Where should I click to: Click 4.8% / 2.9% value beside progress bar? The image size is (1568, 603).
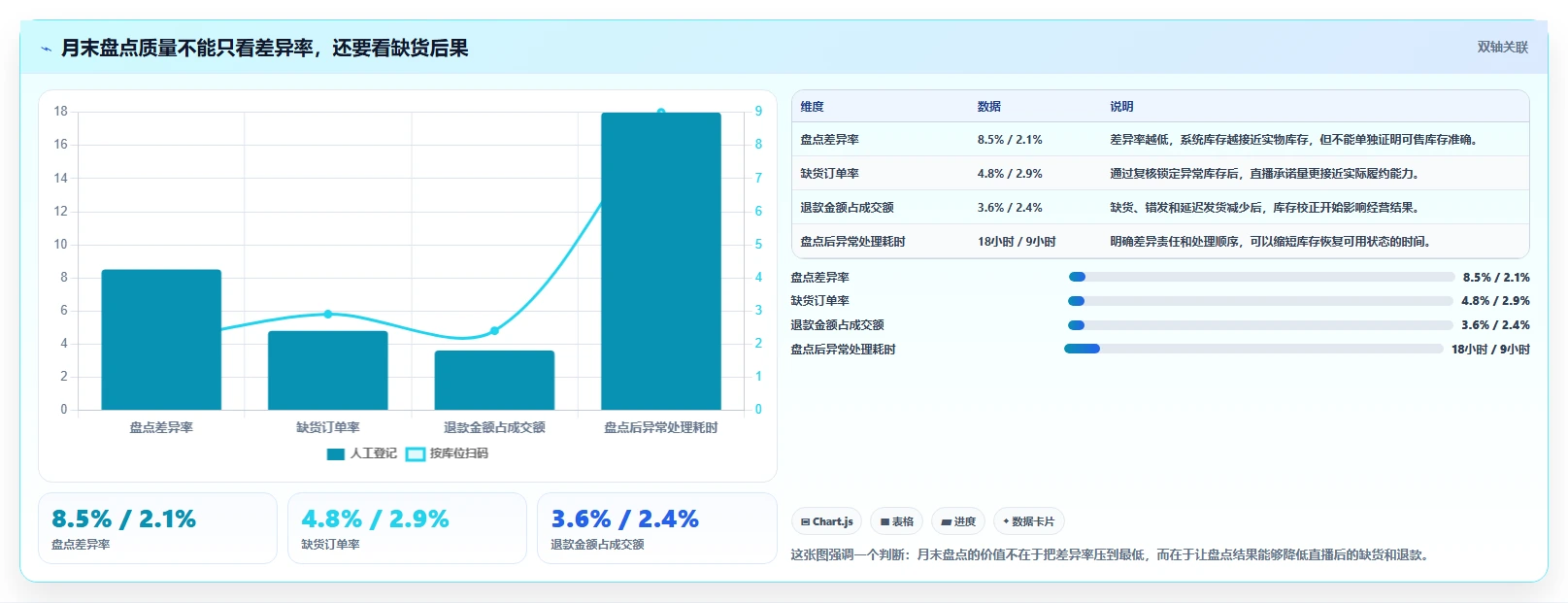coord(1495,301)
